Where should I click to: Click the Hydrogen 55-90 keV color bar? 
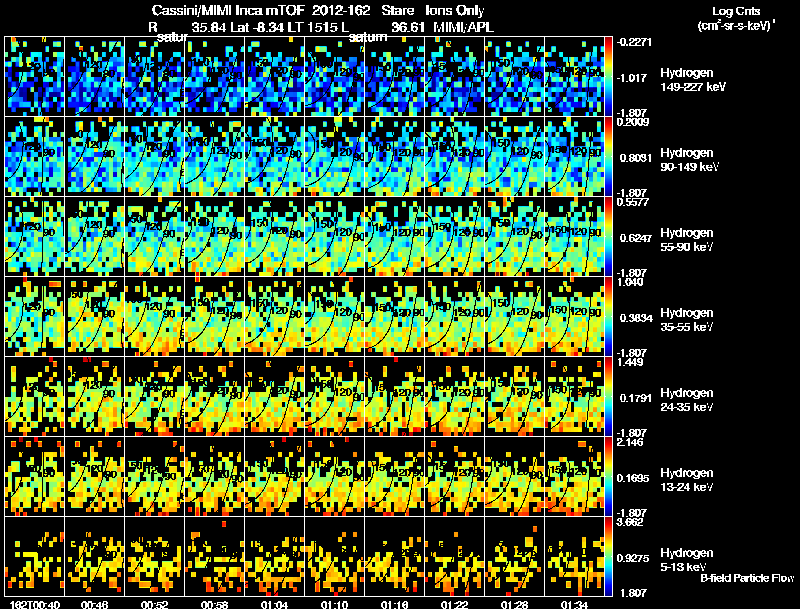pos(608,236)
